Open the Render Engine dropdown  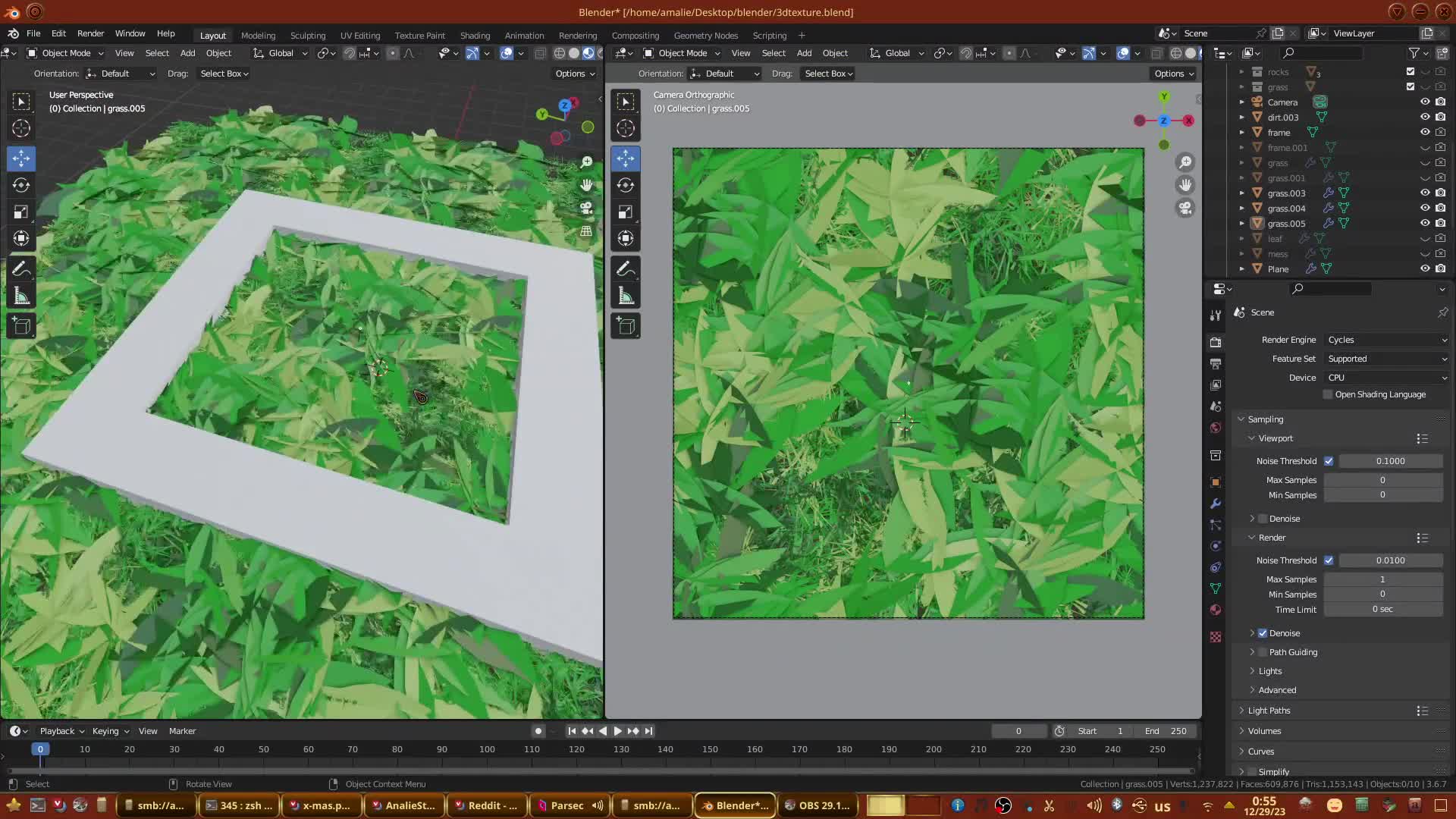click(1386, 340)
